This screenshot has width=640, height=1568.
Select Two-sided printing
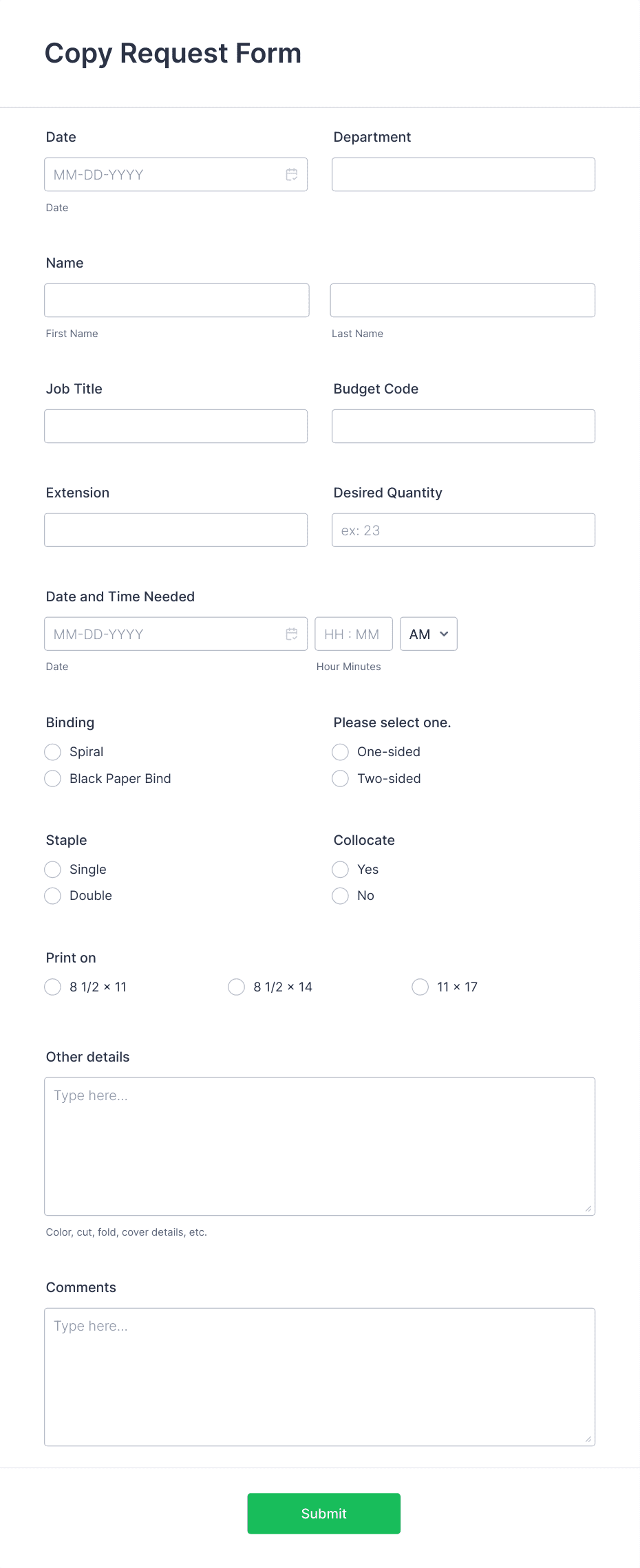(339, 778)
